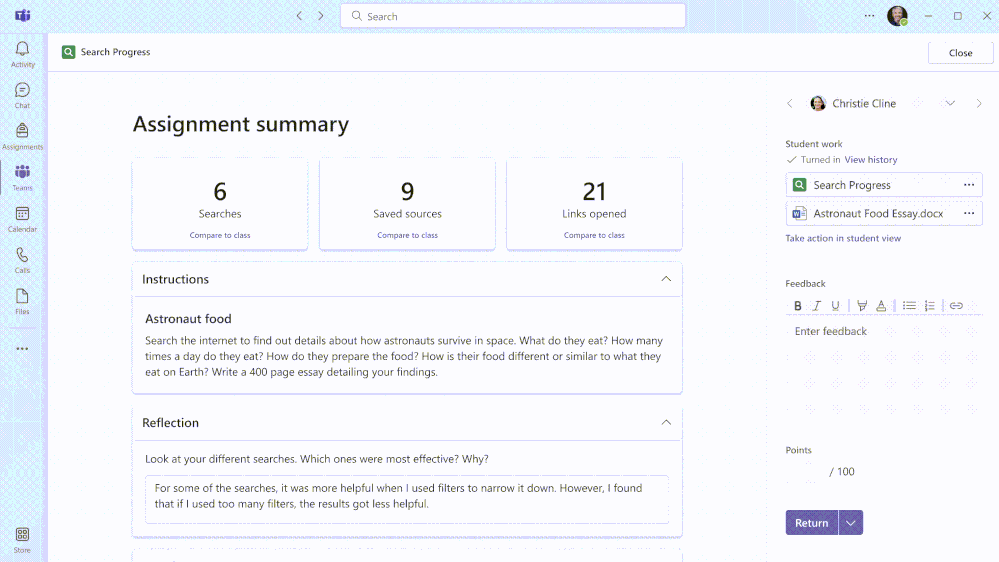
Task: Open Calls from the left rail
Action: click(x=22, y=260)
